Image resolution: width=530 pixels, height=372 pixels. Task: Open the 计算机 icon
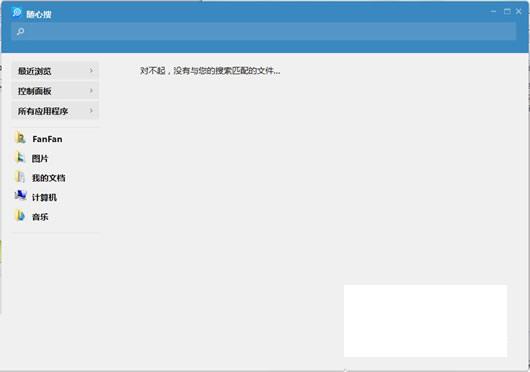(x=21, y=196)
